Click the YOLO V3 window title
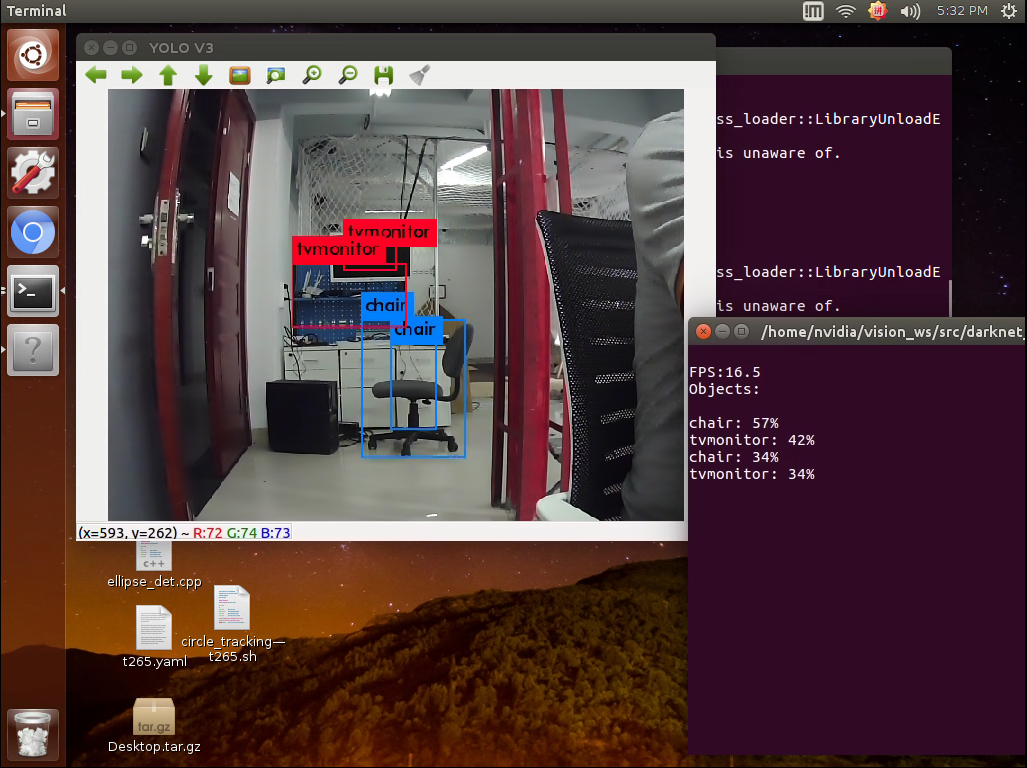The height and width of the screenshot is (768, 1027). 181,48
